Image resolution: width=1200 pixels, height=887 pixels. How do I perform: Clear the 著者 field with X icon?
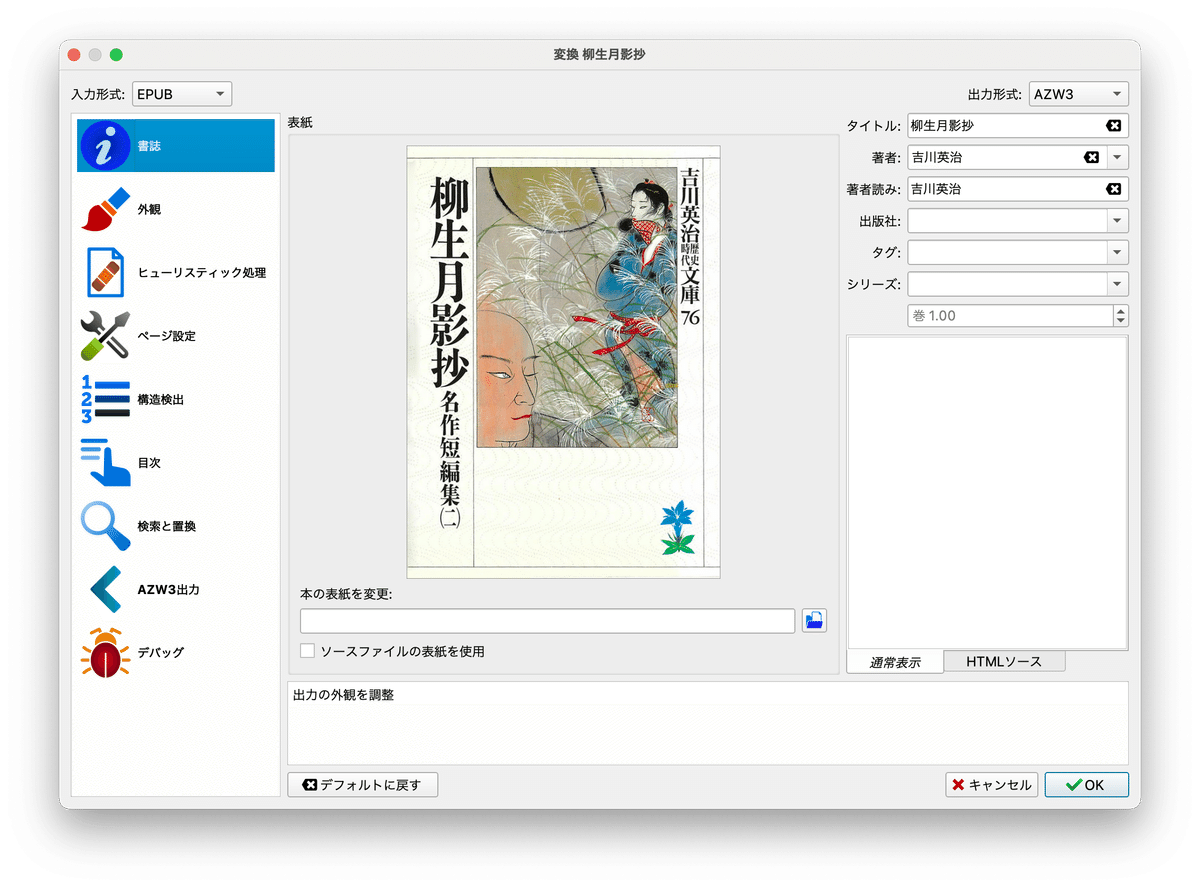point(1092,157)
